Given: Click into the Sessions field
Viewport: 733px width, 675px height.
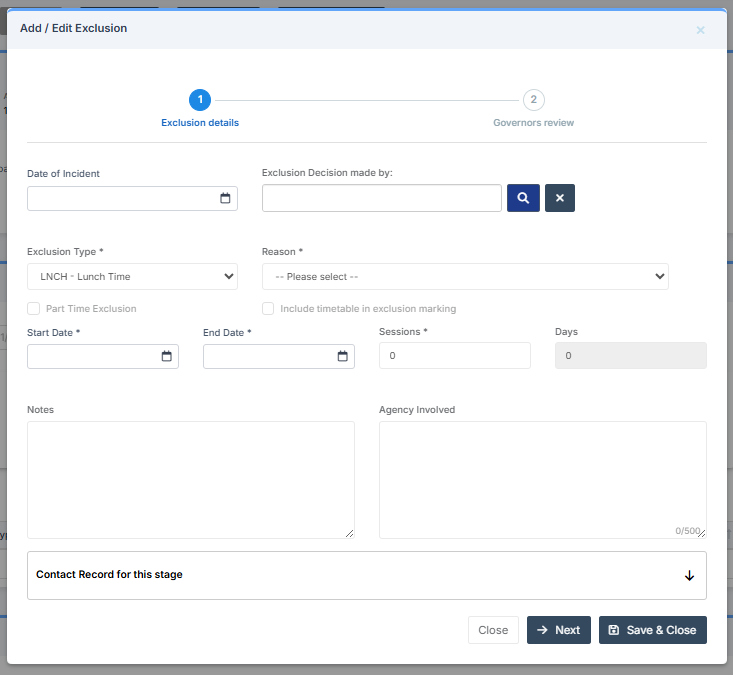Looking at the screenshot, I should (454, 356).
